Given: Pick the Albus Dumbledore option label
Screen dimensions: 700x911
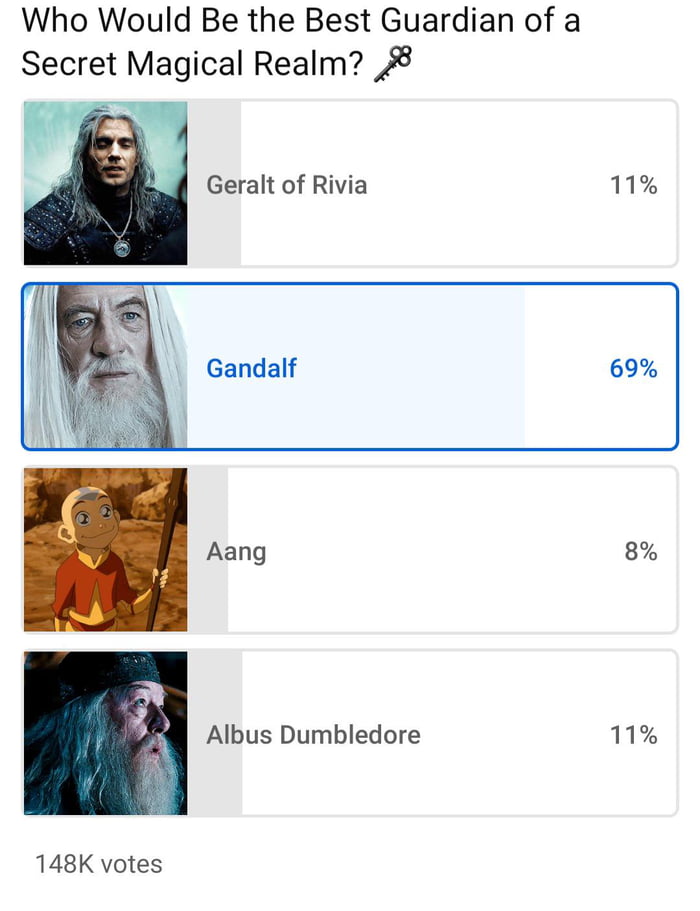Looking at the screenshot, I should click(x=313, y=735).
